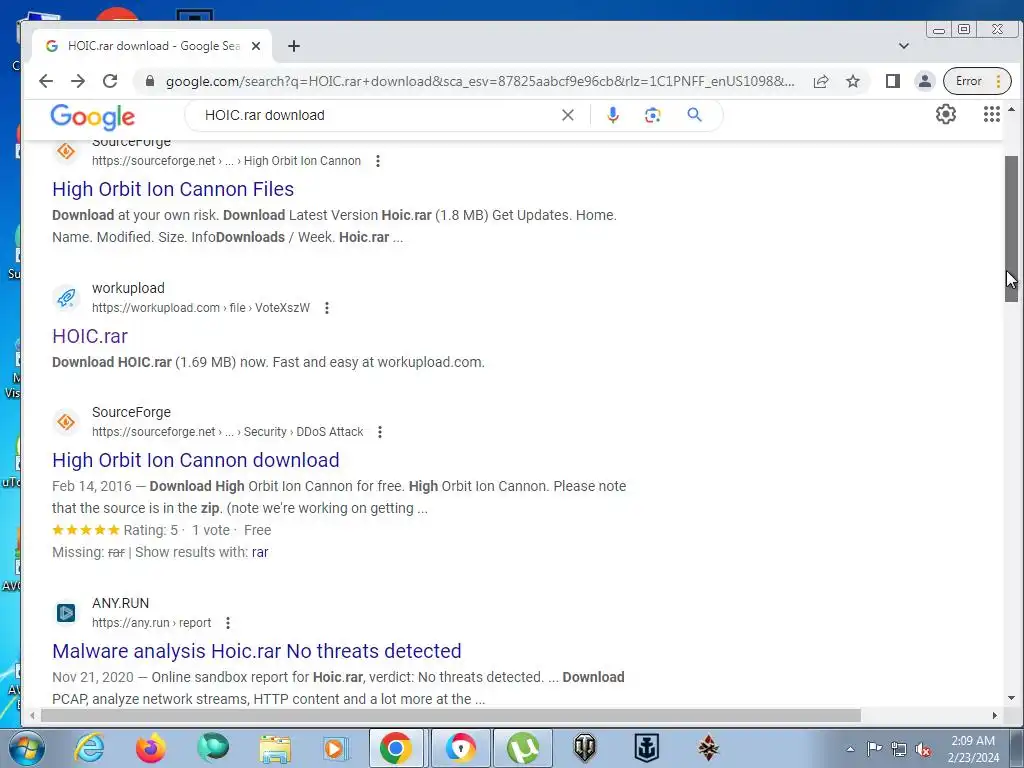Click the scroll down arrow
This screenshot has height=768, width=1024.
(x=1011, y=698)
